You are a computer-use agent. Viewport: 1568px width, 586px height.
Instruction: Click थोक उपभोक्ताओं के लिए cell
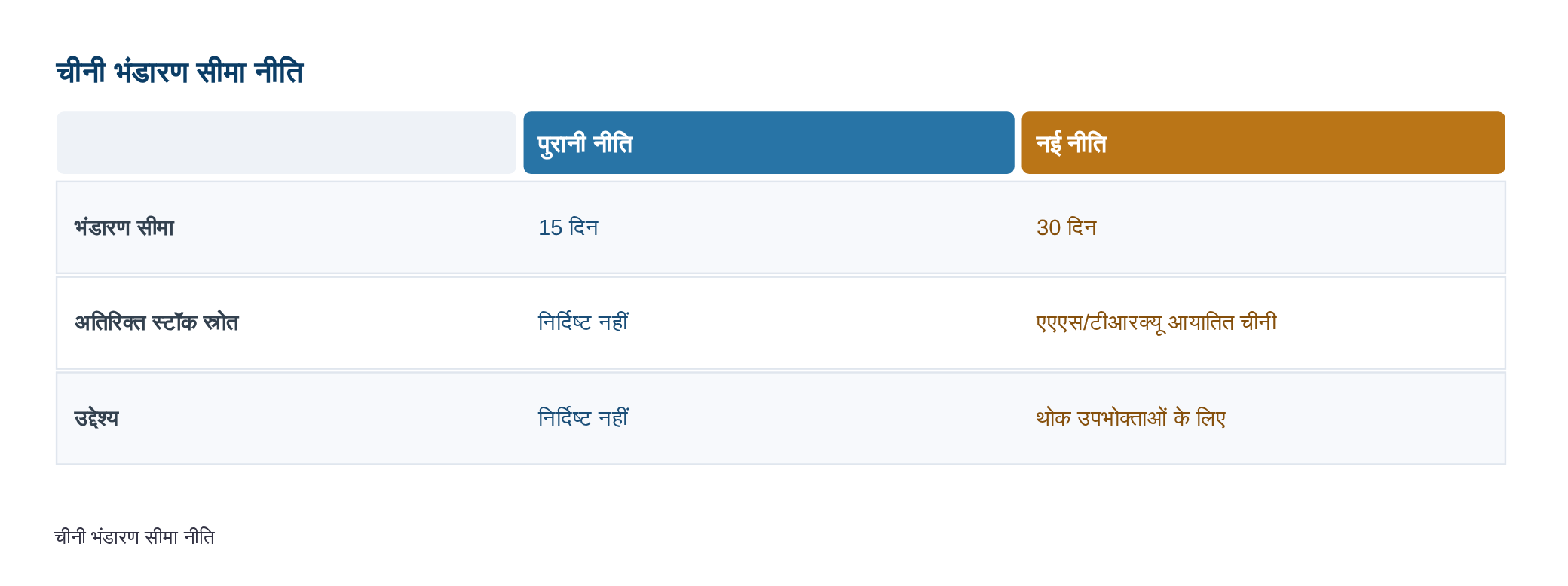pos(1131,418)
